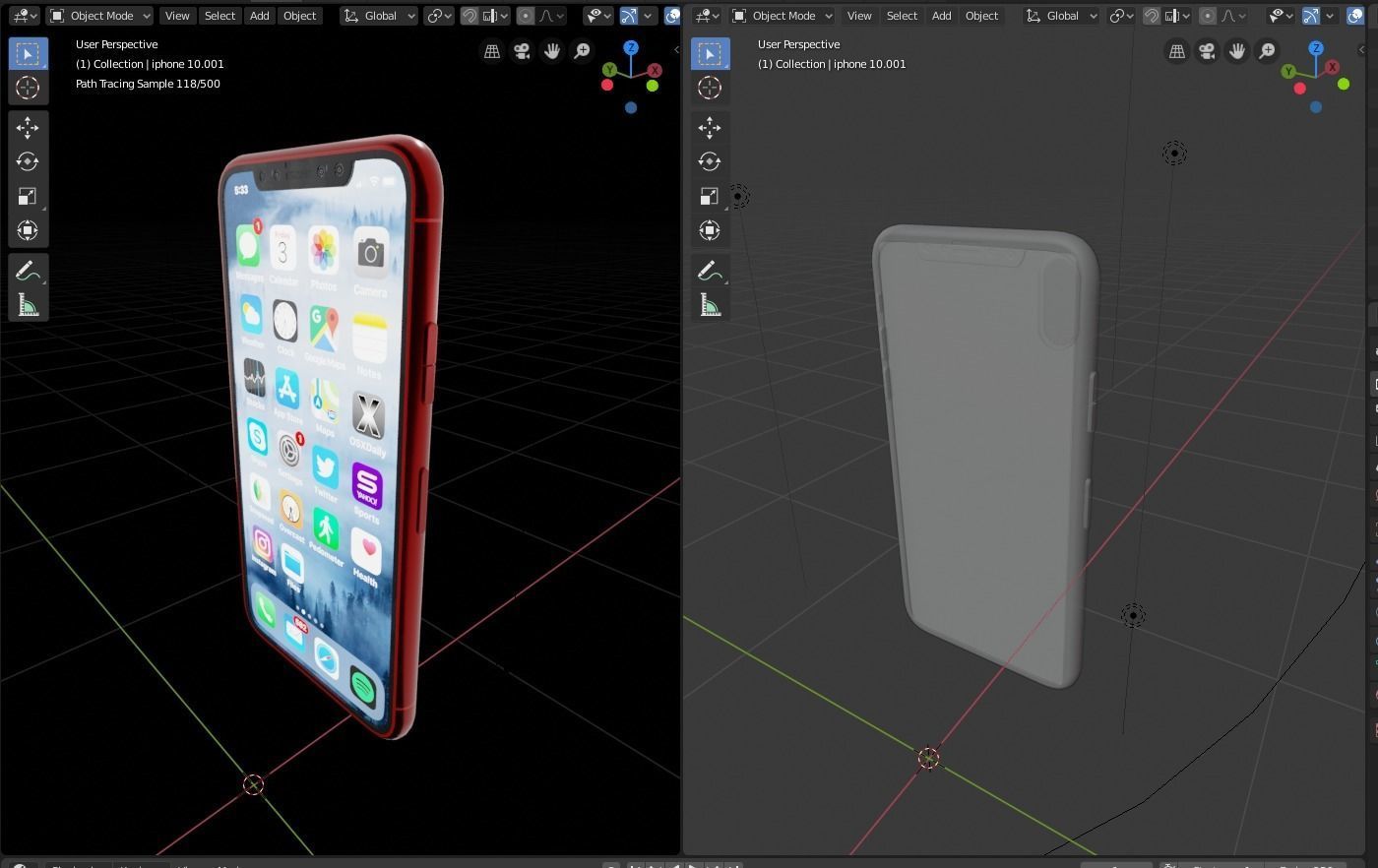
Task: Click blue Z axis on left navigation gizmo
Action: click(x=631, y=47)
